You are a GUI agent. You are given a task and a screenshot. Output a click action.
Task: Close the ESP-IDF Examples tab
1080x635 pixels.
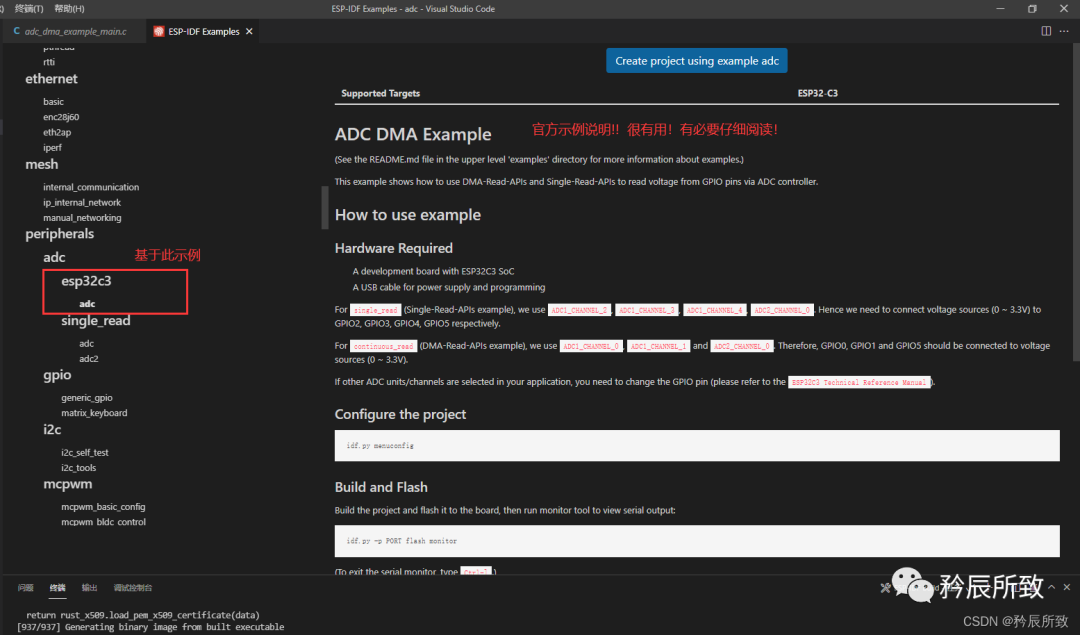pos(249,31)
